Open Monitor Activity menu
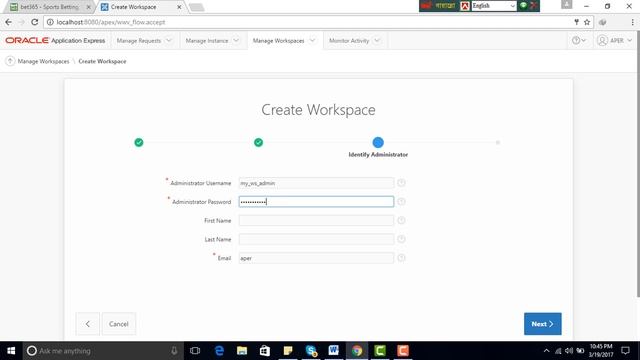The width and height of the screenshot is (640, 360). 349,41
